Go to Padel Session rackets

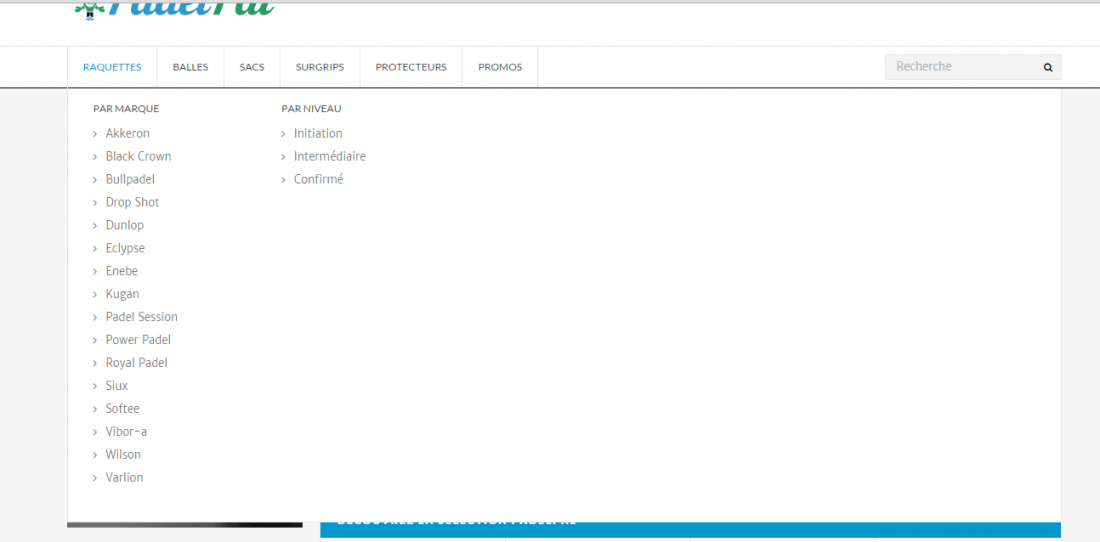(x=142, y=317)
